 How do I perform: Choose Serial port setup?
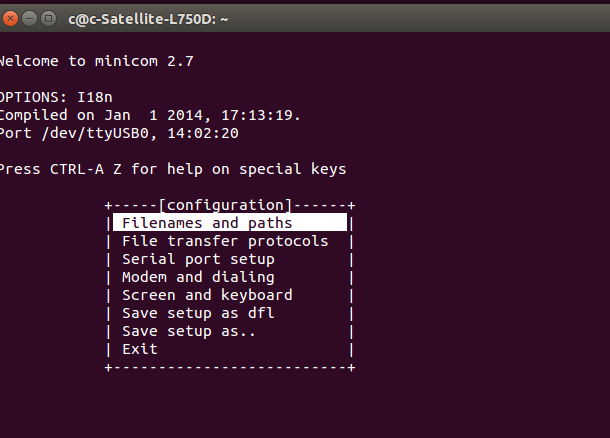198,259
